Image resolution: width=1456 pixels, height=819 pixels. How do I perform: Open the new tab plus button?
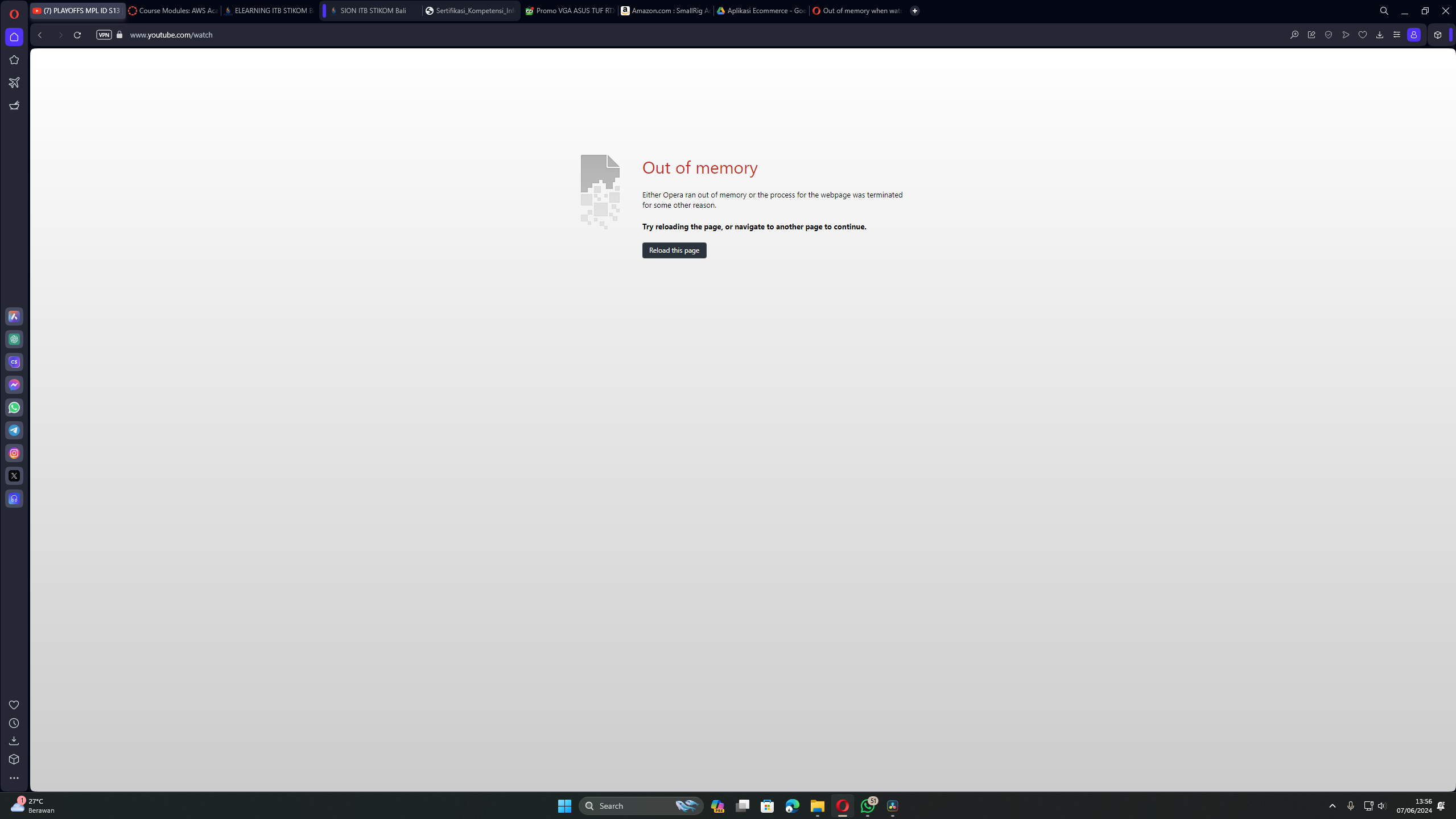pyautogui.click(x=914, y=10)
